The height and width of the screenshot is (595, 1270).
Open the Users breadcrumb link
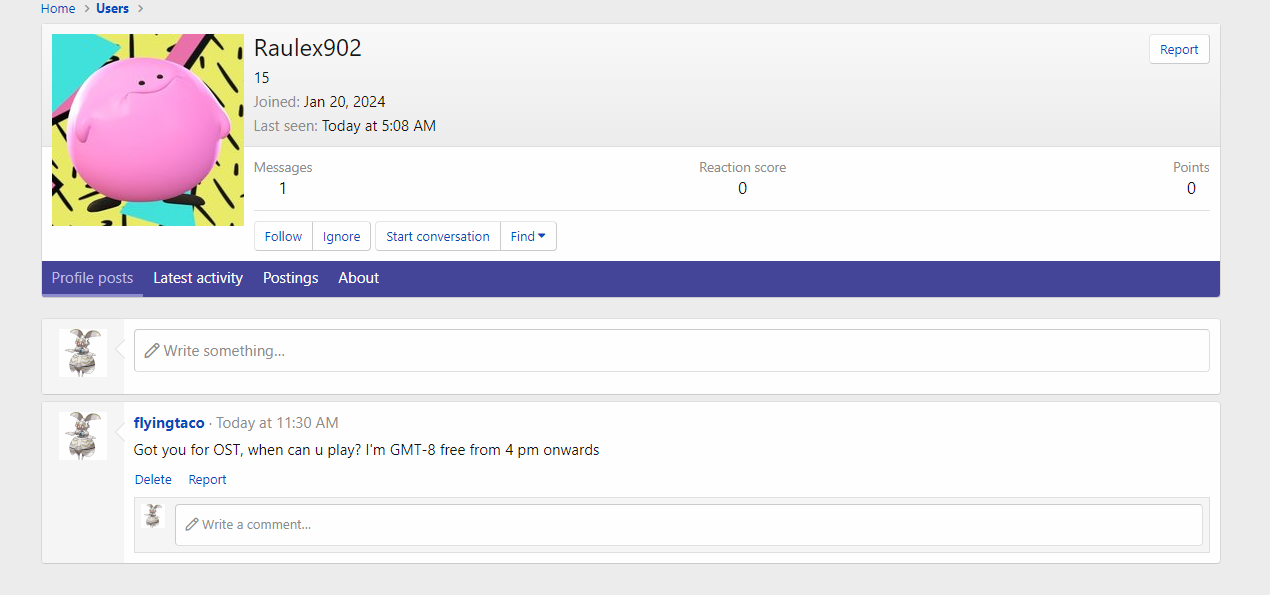coord(112,9)
